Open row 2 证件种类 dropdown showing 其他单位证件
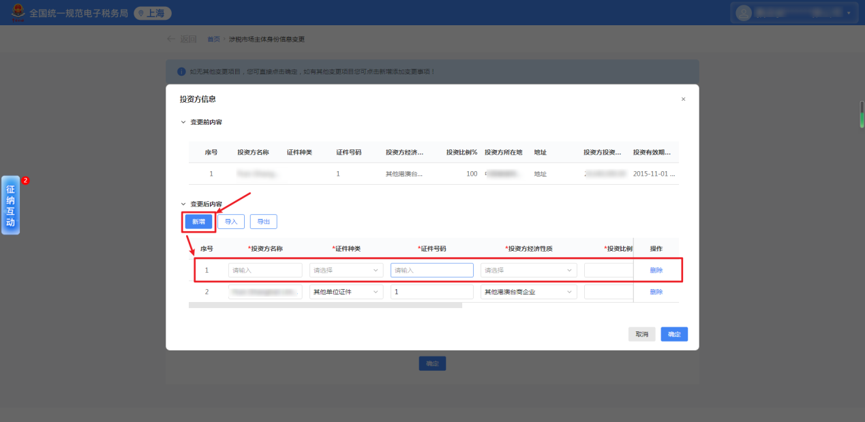The height and width of the screenshot is (422, 865). (346, 292)
